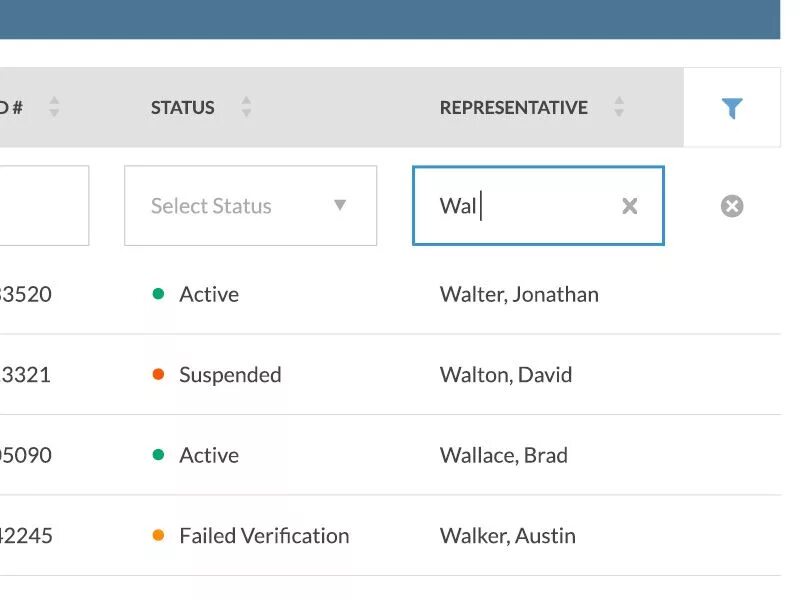Click the Select Status dropdown arrow
This screenshot has height=600, width=800.
[340, 205]
